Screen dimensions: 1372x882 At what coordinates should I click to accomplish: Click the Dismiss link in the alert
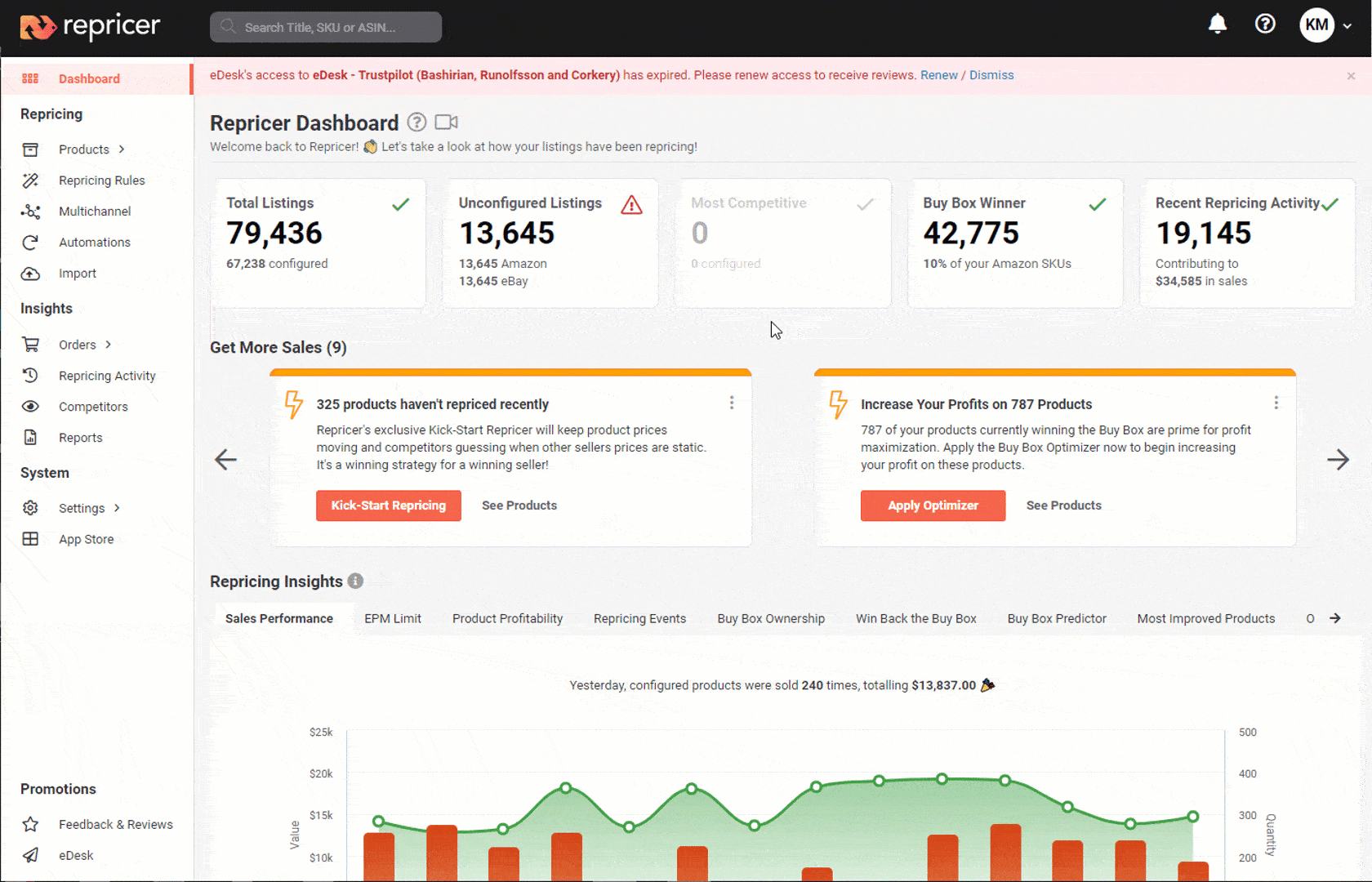pyautogui.click(x=991, y=75)
